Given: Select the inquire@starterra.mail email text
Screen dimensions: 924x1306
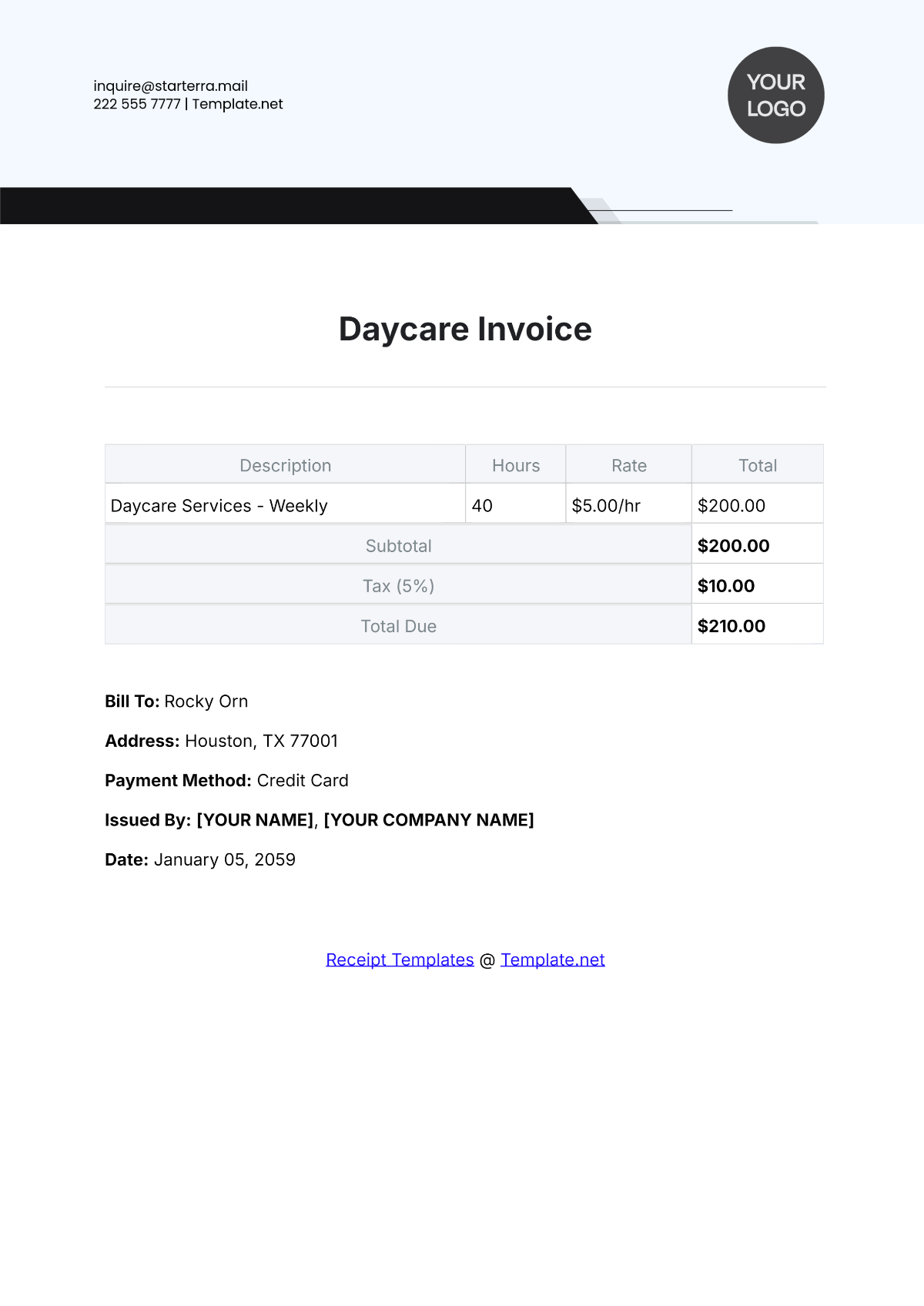Looking at the screenshot, I should pyautogui.click(x=170, y=86).
